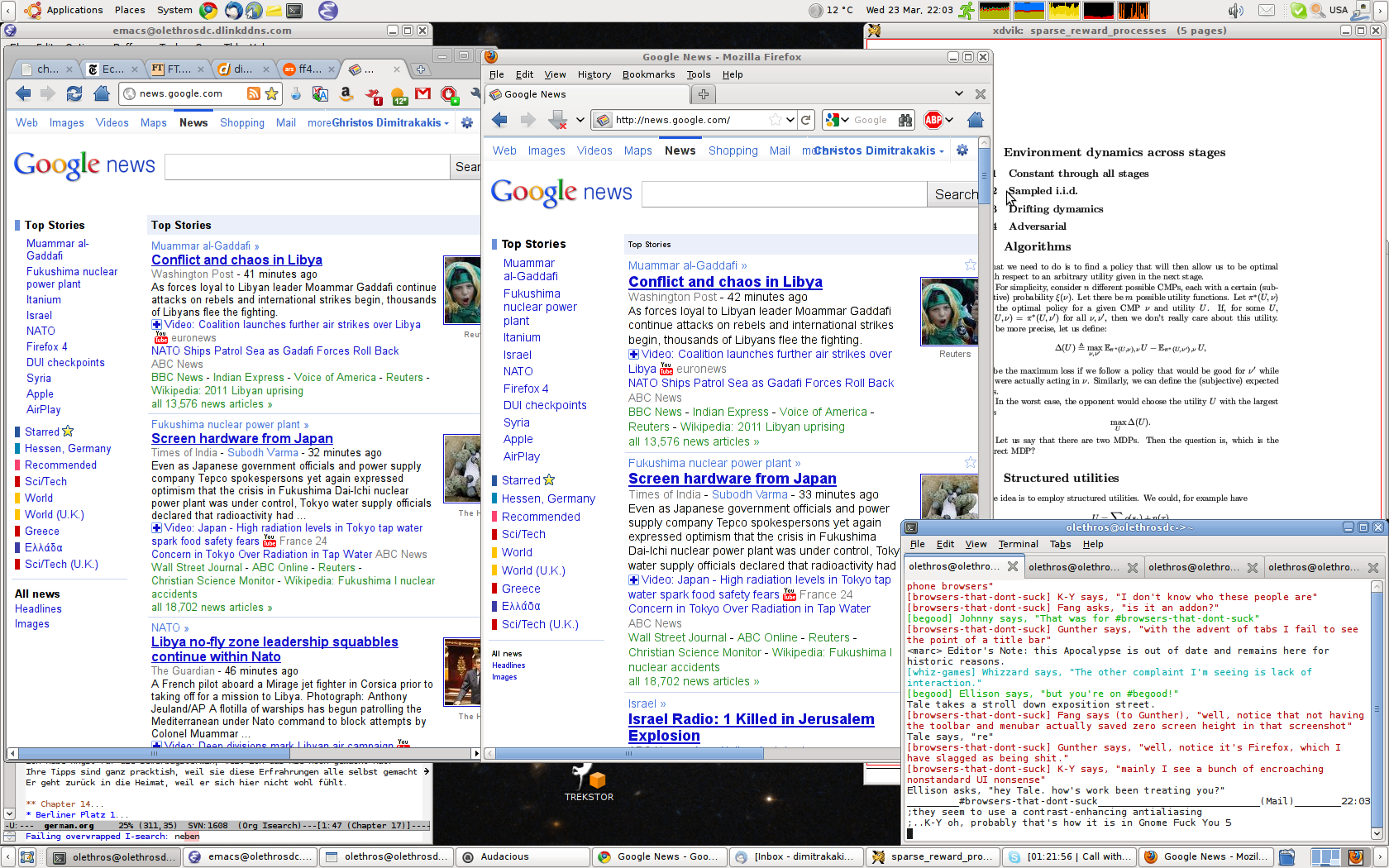Open the weather extension showing 12° in Chrome
Viewport: 1389px width, 868px height.
(x=399, y=95)
